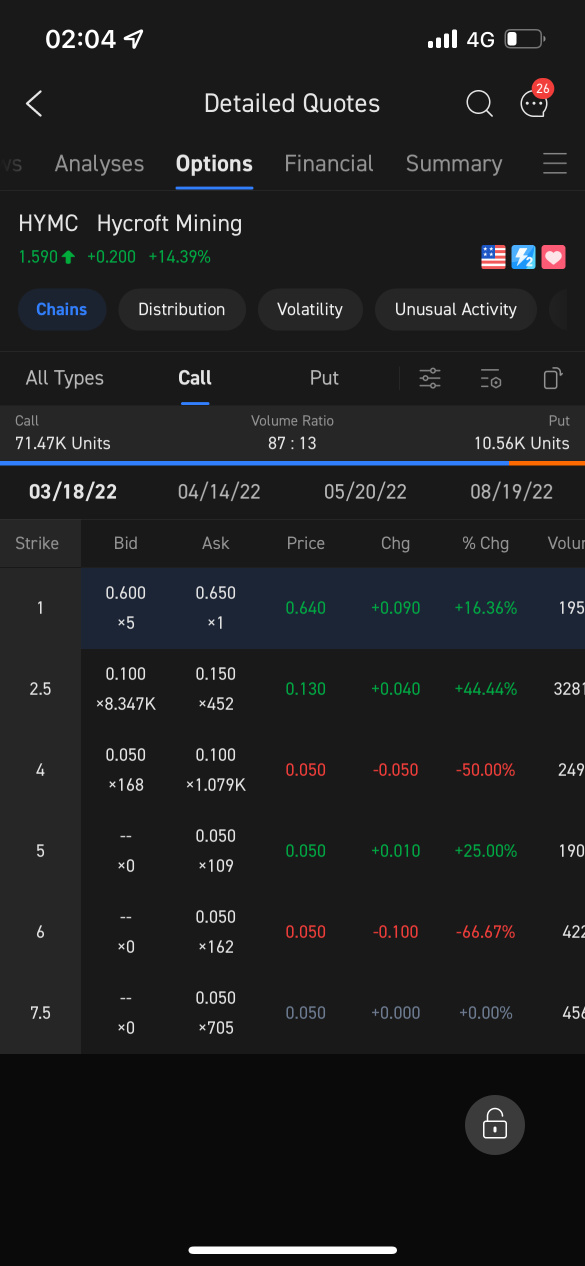585x1266 pixels.
Task: Tap the iOS home indicator bar
Action: 293,1250
